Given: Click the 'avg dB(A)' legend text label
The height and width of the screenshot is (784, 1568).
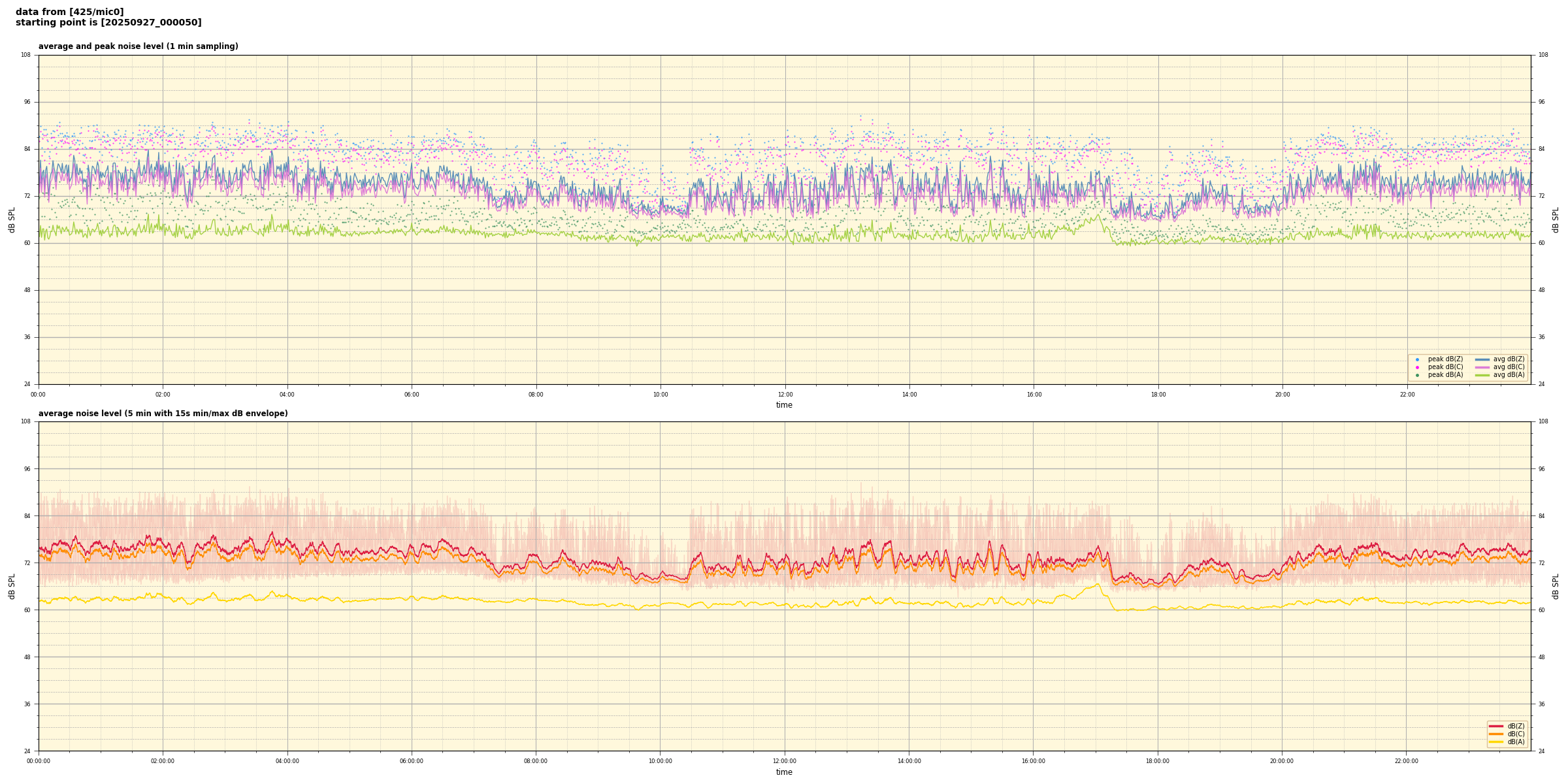Looking at the screenshot, I should click(x=1509, y=375).
